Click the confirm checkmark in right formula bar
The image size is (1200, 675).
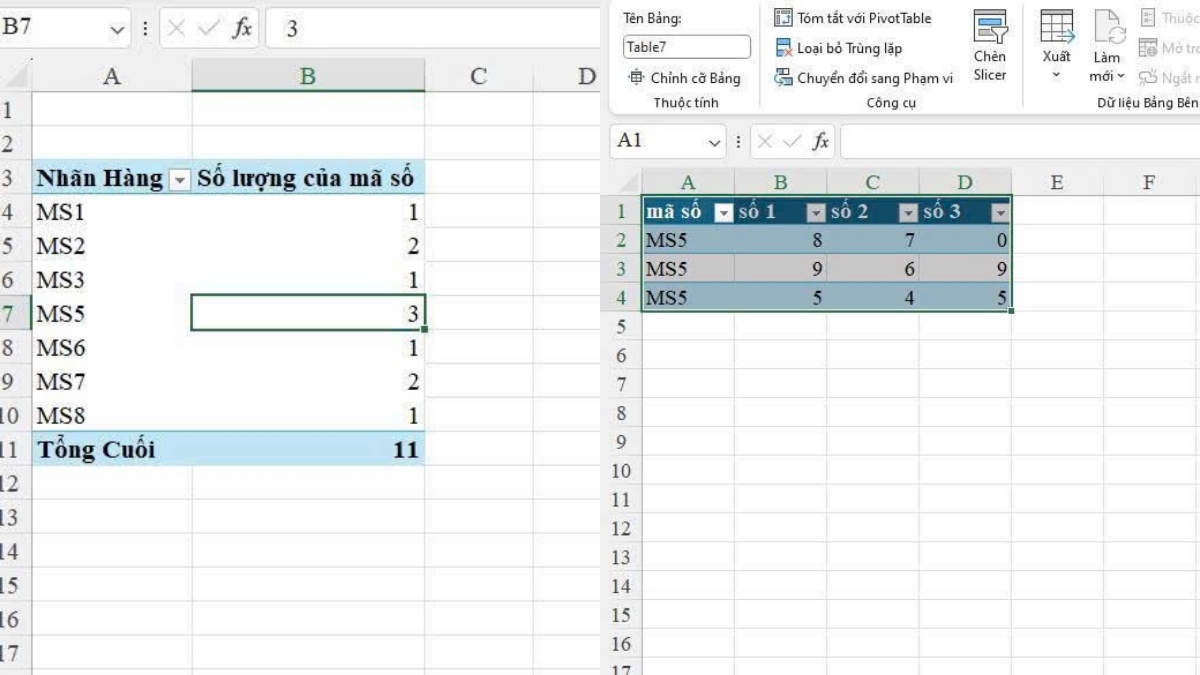(792, 141)
